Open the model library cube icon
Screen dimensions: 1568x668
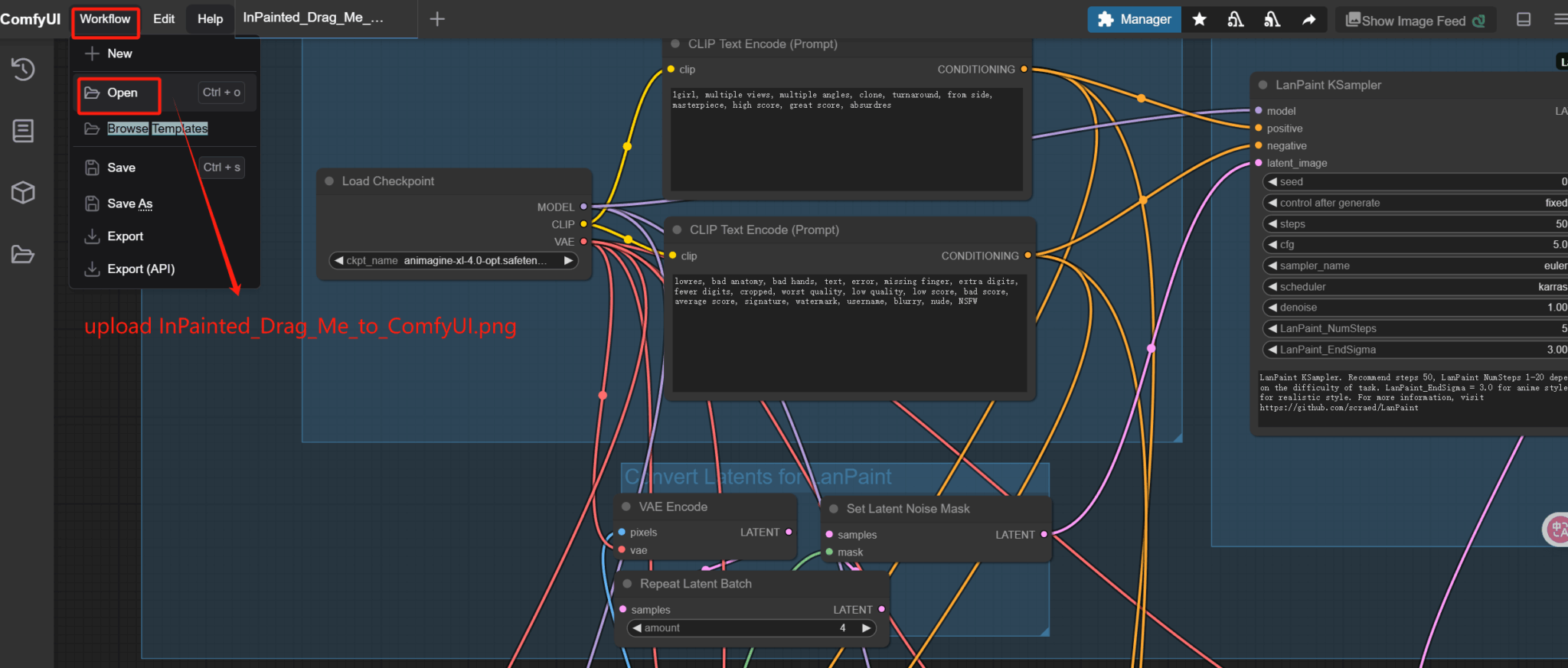(x=23, y=192)
